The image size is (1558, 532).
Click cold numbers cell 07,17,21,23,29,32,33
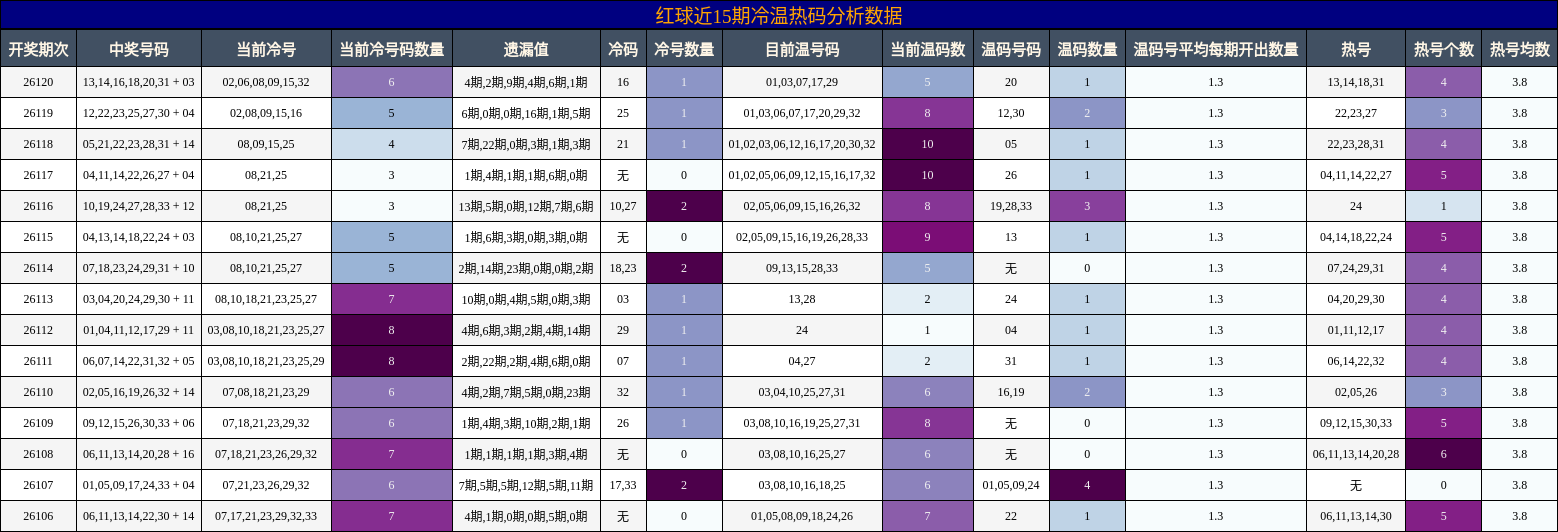(x=266, y=516)
